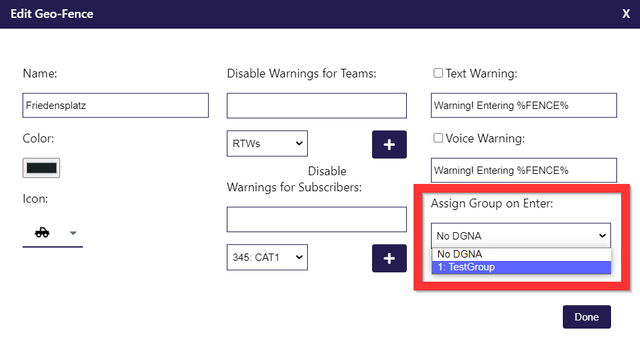Add subscriber with the plus button beside 345: CAT1

pyautogui.click(x=389, y=258)
